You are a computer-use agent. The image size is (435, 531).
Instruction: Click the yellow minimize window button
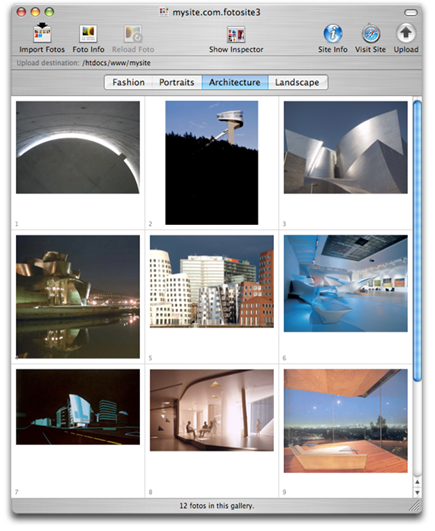coord(35,12)
